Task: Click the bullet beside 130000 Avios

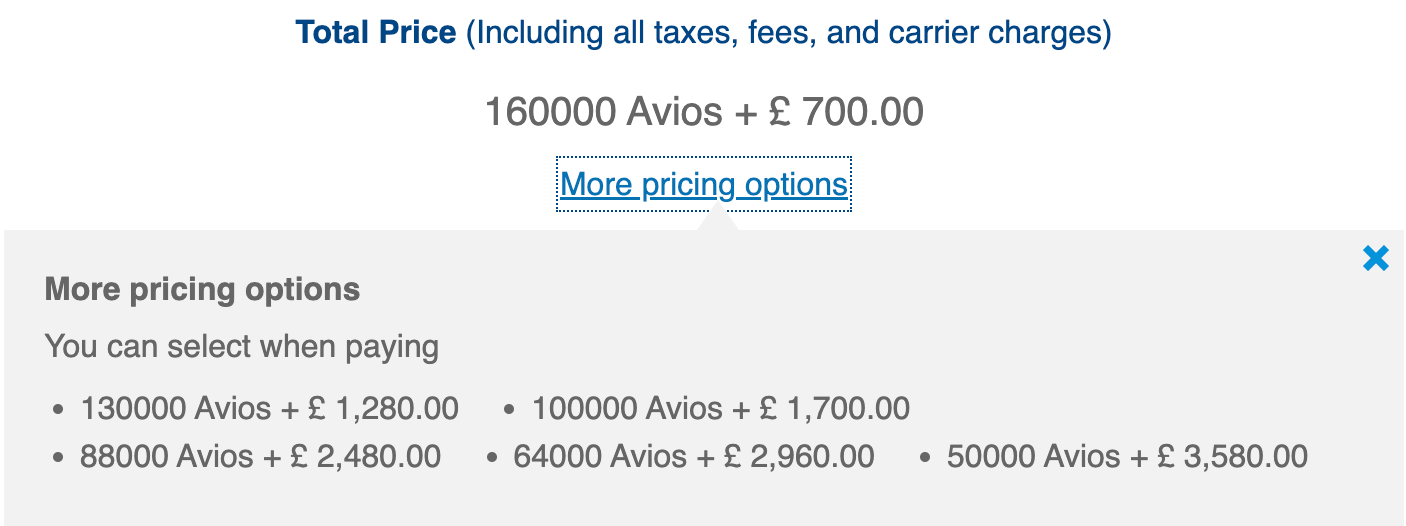Action: pyautogui.click(x=59, y=410)
